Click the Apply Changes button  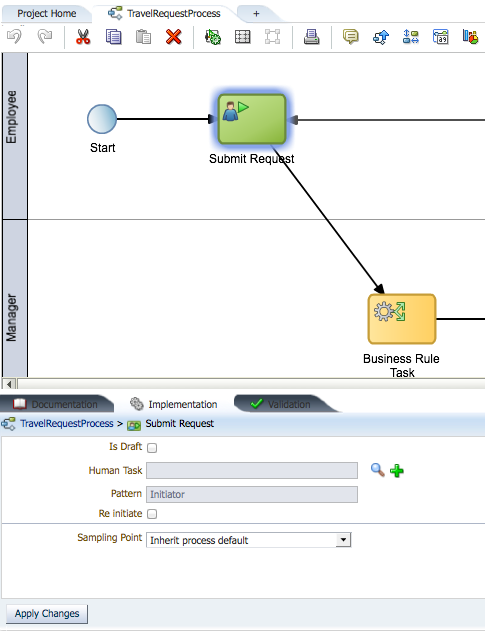(x=47, y=614)
